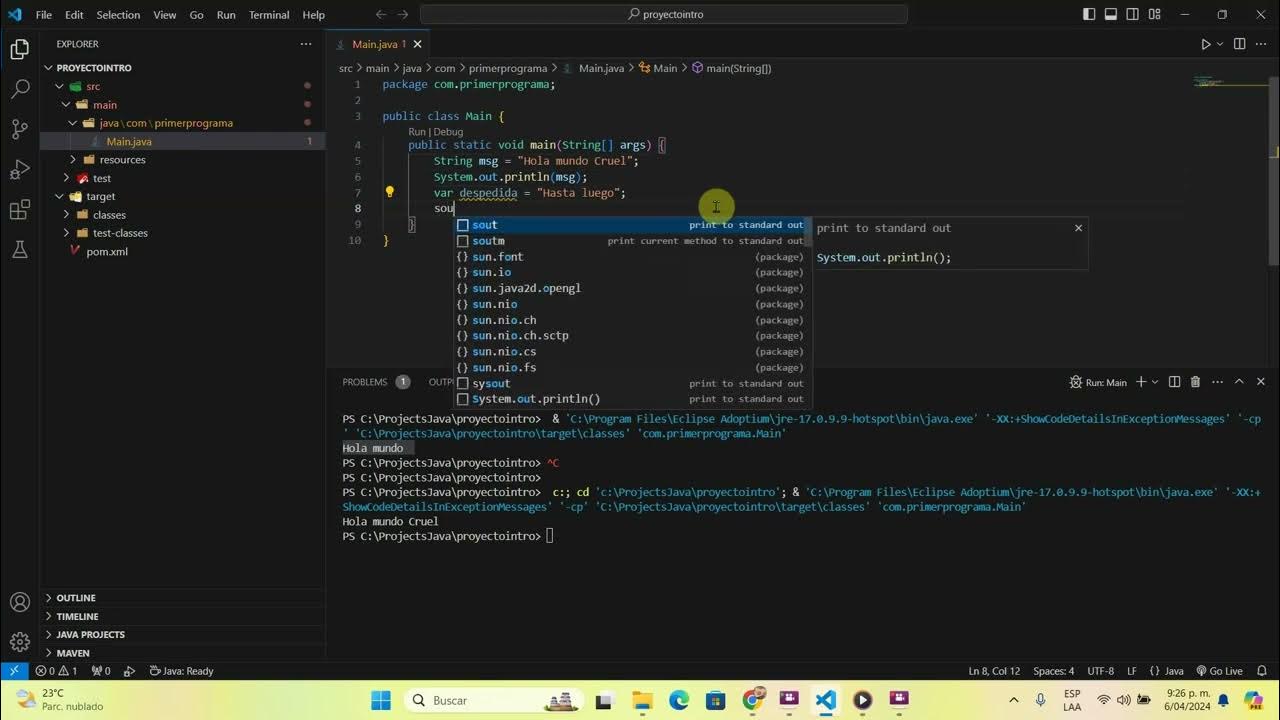This screenshot has height=720, width=1280.
Task: Close the Main.java editor tab
Action: tap(418, 44)
